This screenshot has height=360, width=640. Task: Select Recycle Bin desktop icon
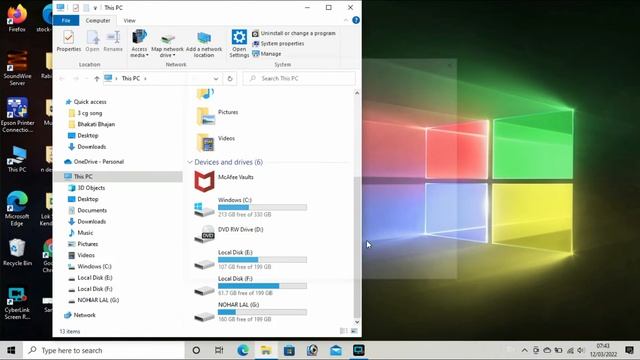click(17, 252)
